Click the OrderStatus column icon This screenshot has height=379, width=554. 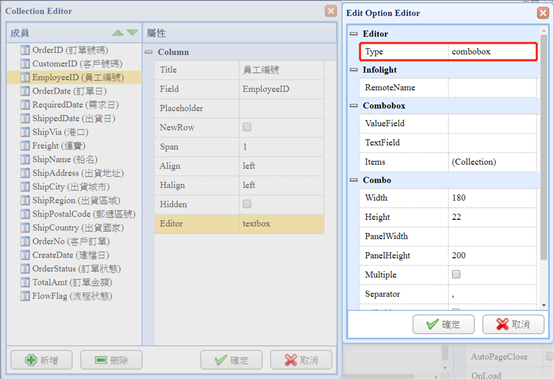tap(25, 269)
